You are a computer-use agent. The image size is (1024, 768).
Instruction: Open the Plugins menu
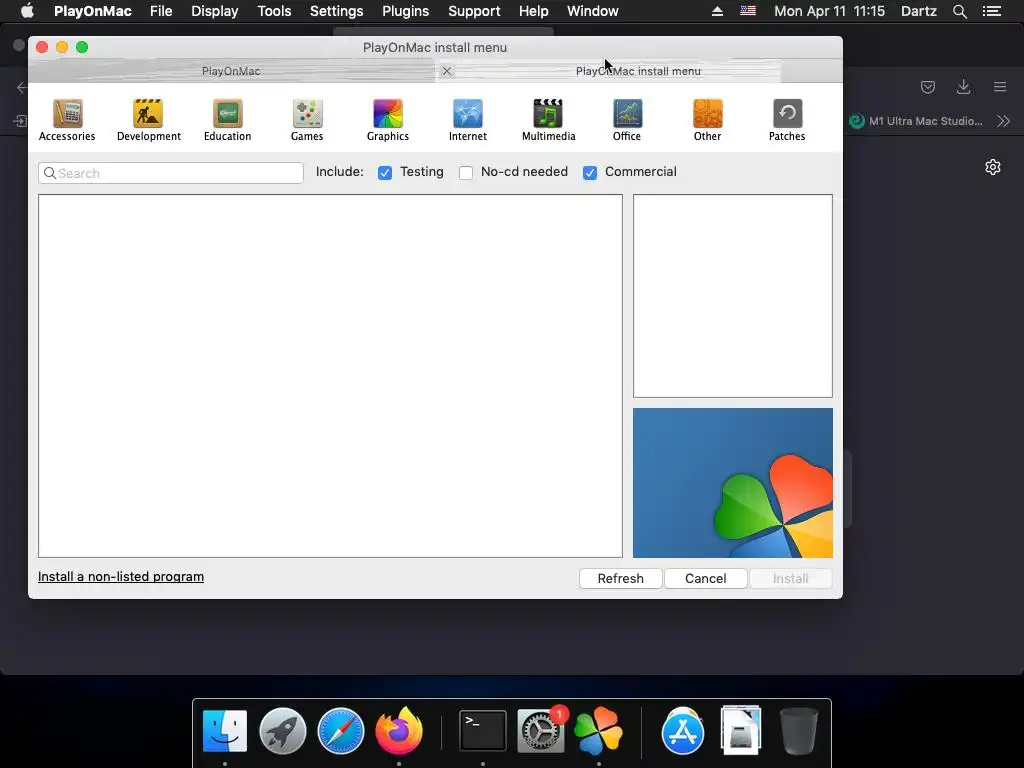tap(406, 11)
